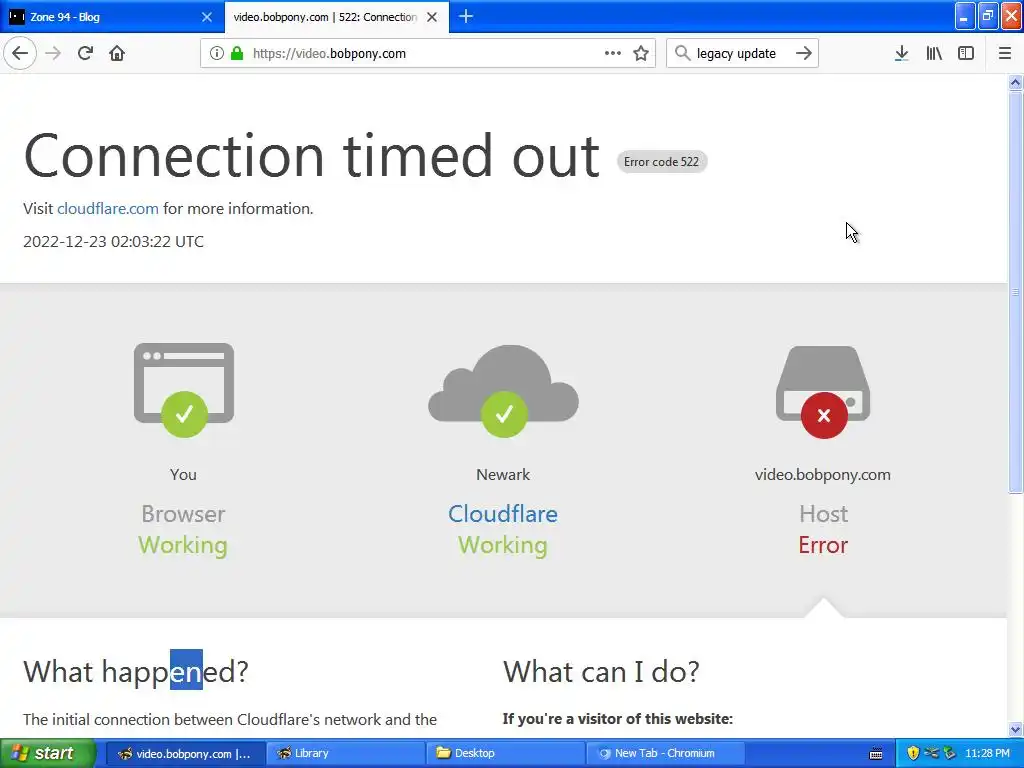Close the video.bobpony.com tab
This screenshot has width=1024, height=768.
click(432, 17)
